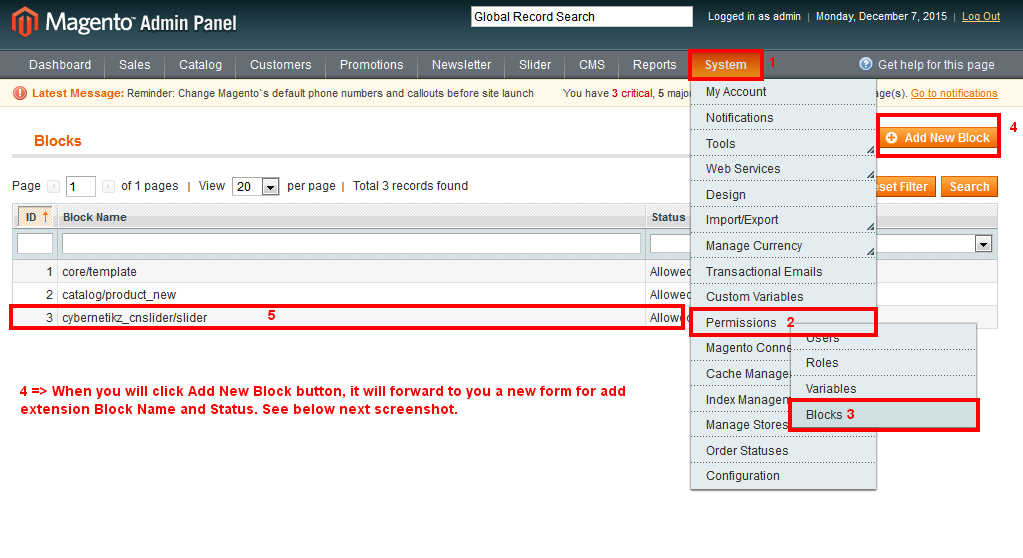Screen dimensions: 1023x558
Task: Select Variables in Permissions submenu
Action: coord(883,389)
